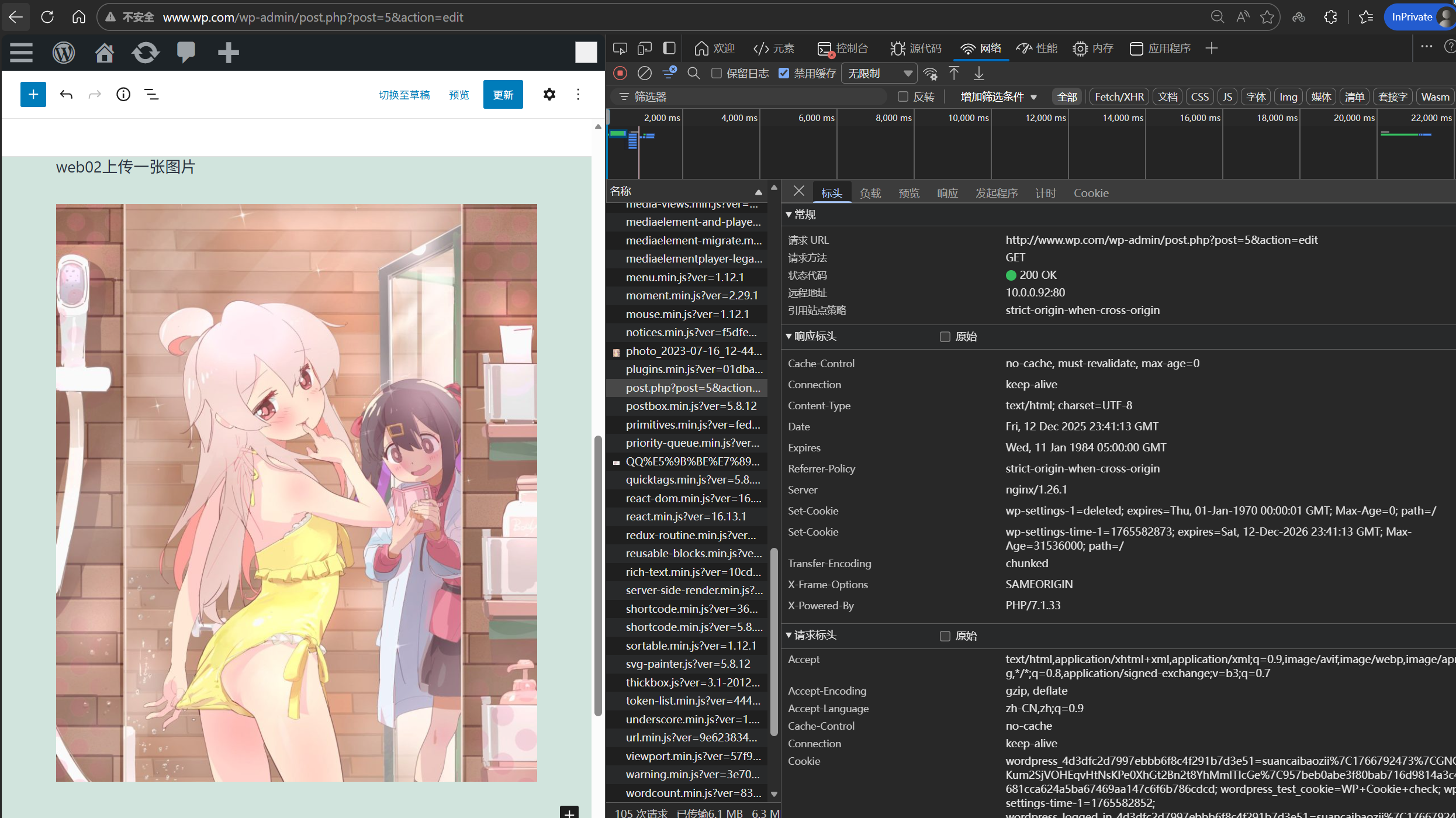
Task: Open the editor settings gear
Action: click(549, 95)
